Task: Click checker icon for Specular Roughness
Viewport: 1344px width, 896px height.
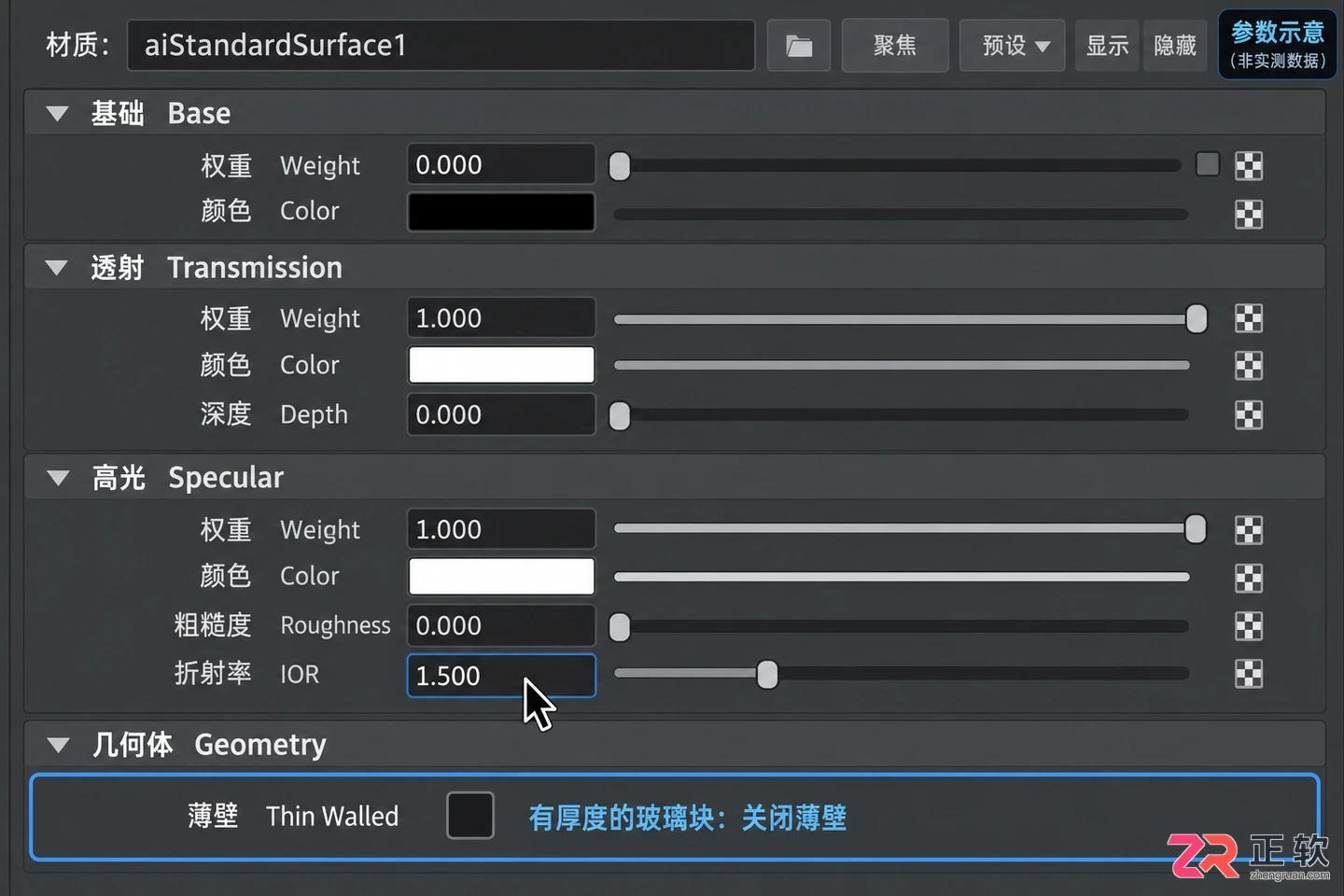Action: click(1249, 625)
